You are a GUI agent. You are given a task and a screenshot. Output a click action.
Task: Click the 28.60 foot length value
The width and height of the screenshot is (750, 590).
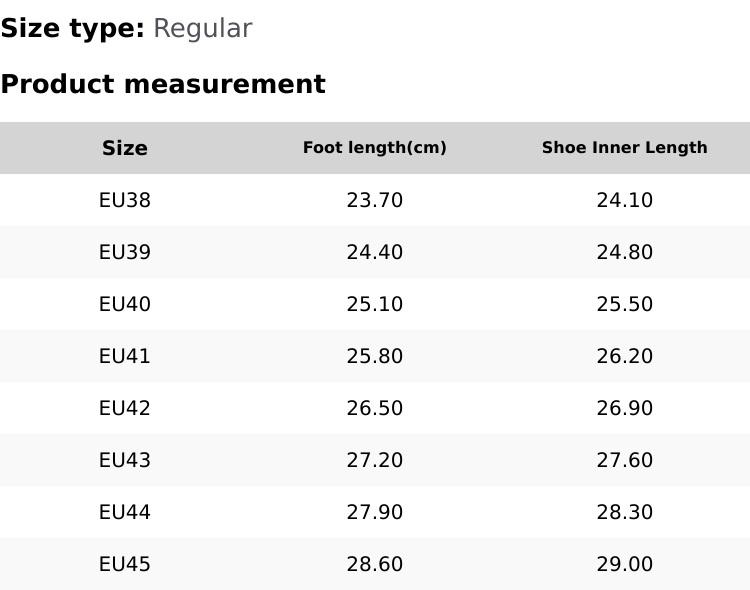375,564
